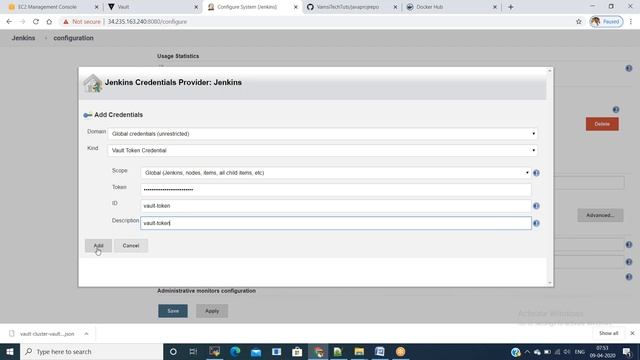
Task: Click the Jenkins Credentials Provider home icon
Action: [93, 83]
